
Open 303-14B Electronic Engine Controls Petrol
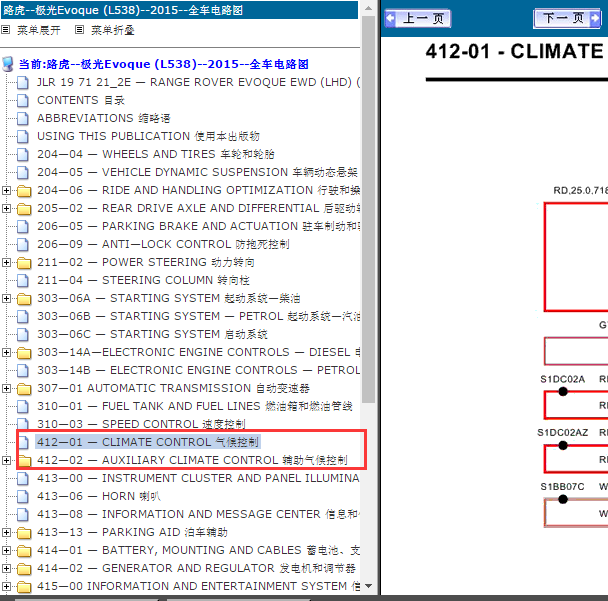[x=199, y=370]
